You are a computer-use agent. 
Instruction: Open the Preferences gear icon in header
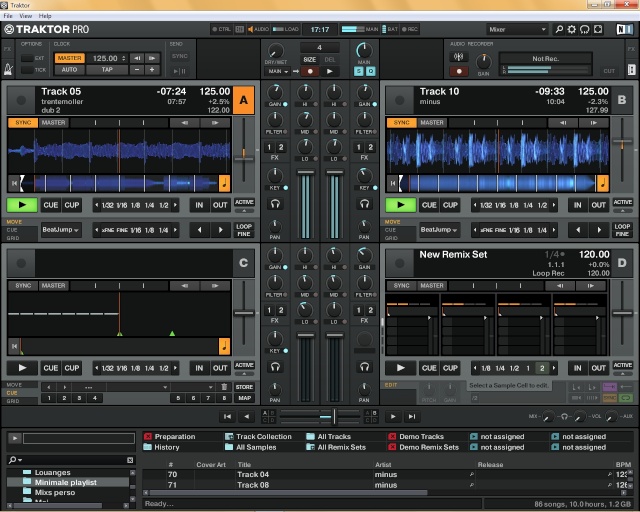572,29
